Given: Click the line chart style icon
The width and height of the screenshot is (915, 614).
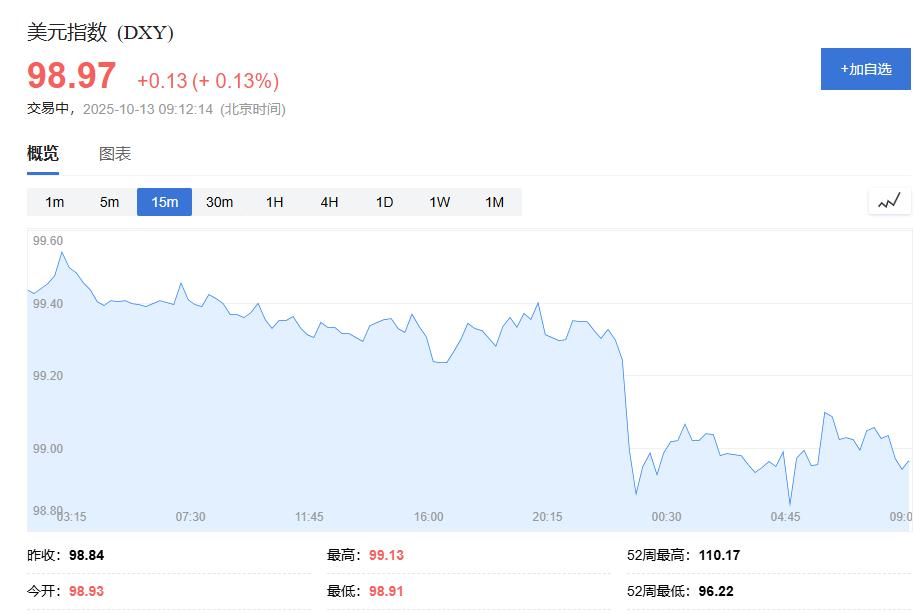Looking at the screenshot, I should (x=889, y=201).
